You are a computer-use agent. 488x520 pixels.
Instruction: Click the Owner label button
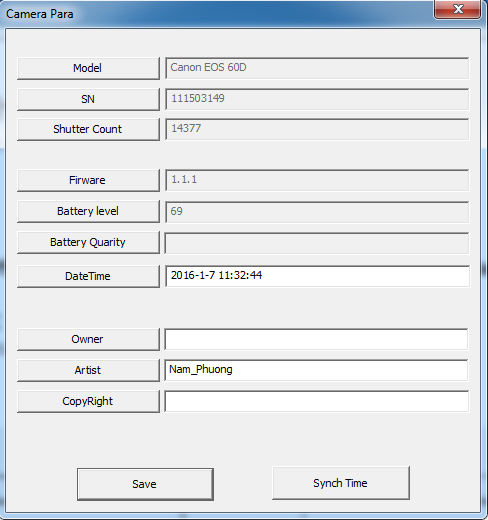pos(88,339)
